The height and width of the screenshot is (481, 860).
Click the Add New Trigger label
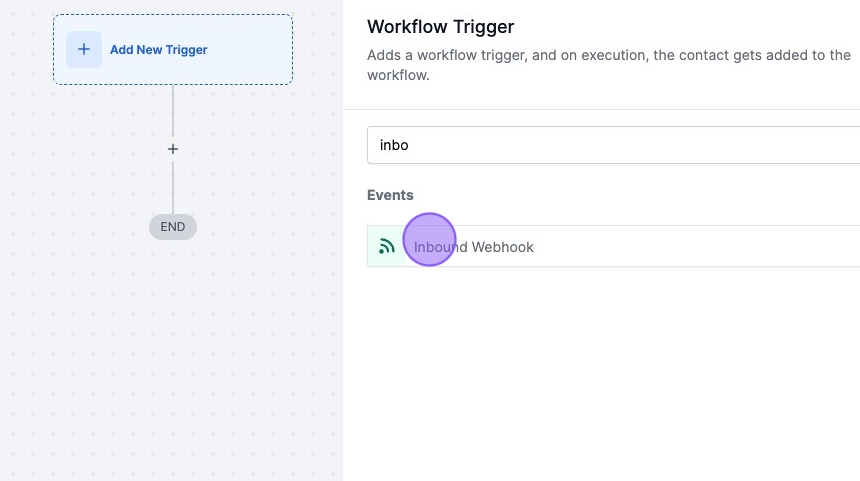click(x=159, y=49)
